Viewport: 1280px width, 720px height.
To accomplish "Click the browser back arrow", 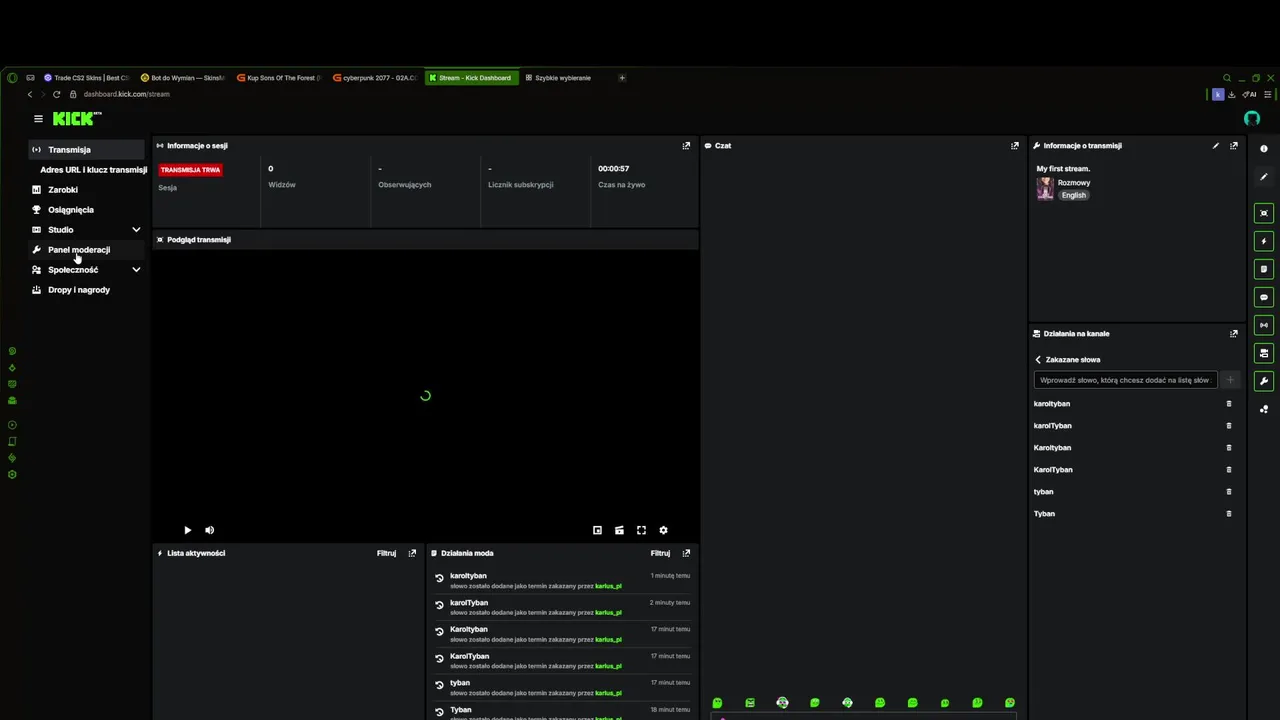I will pyautogui.click(x=29, y=94).
